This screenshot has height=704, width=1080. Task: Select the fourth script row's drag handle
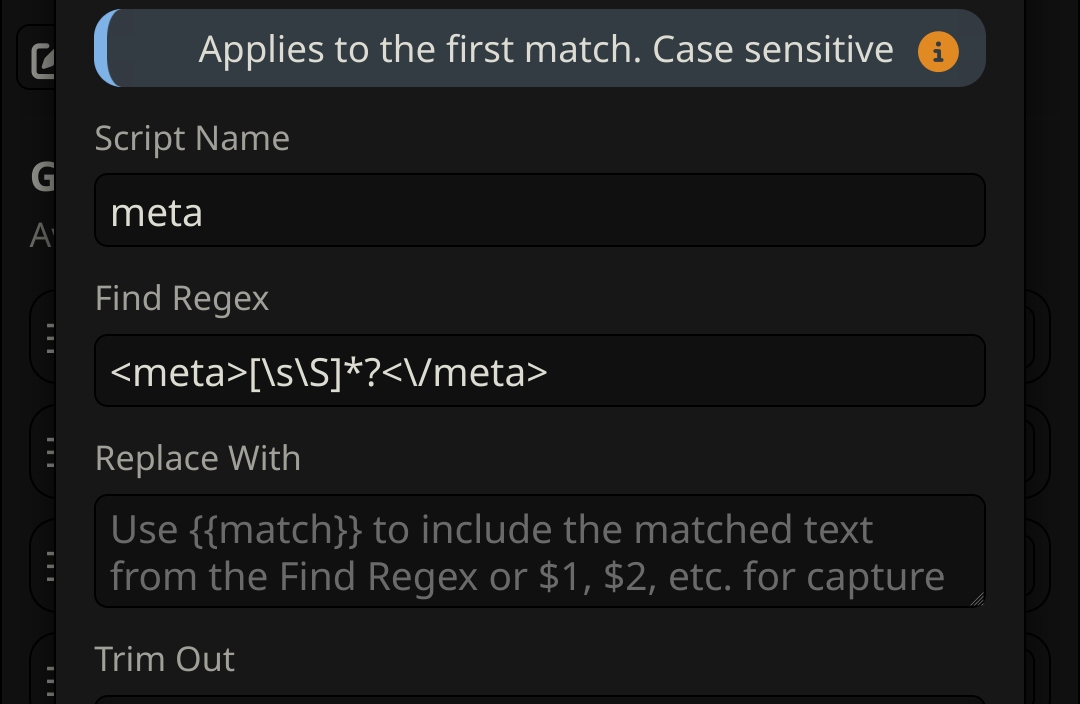50,681
